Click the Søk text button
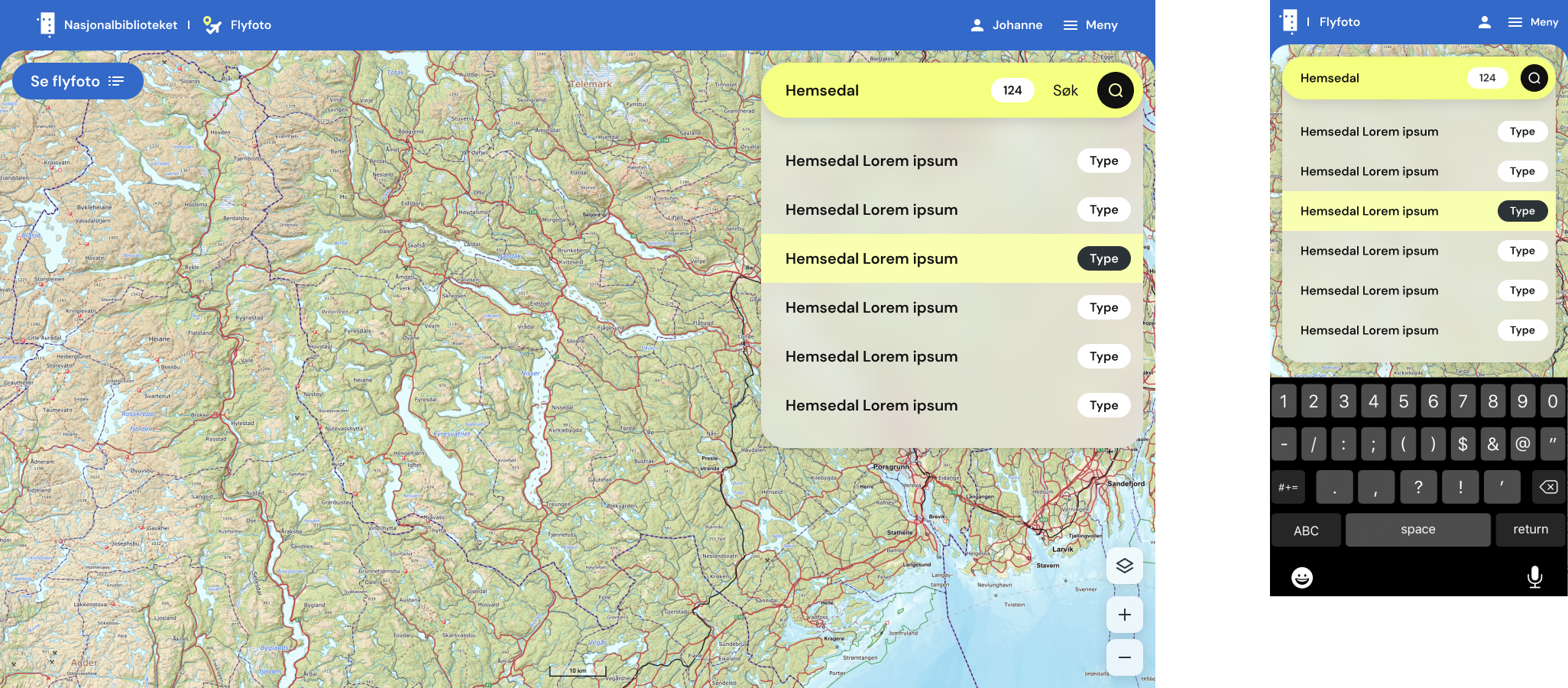 coord(1065,90)
